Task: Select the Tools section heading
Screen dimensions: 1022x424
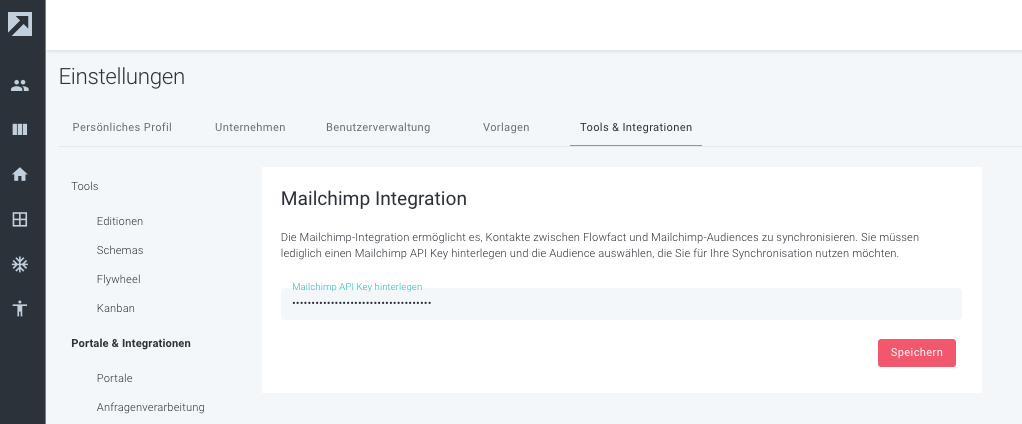Action: click(x=85, y=186)
